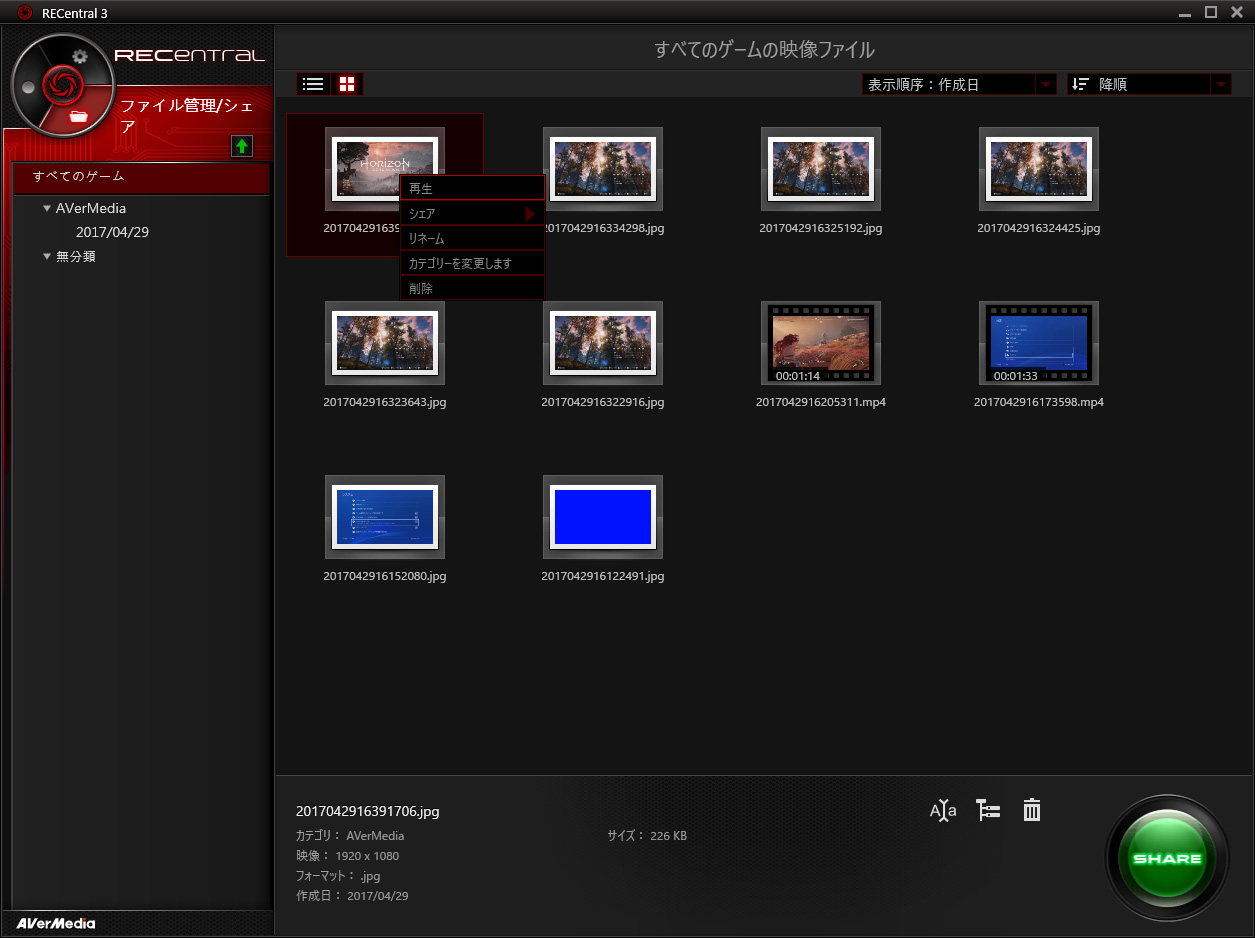Select blue thumbnail 2017042916122491.jpg
The width and height of the screenshot is (1255, 938).
603,517
